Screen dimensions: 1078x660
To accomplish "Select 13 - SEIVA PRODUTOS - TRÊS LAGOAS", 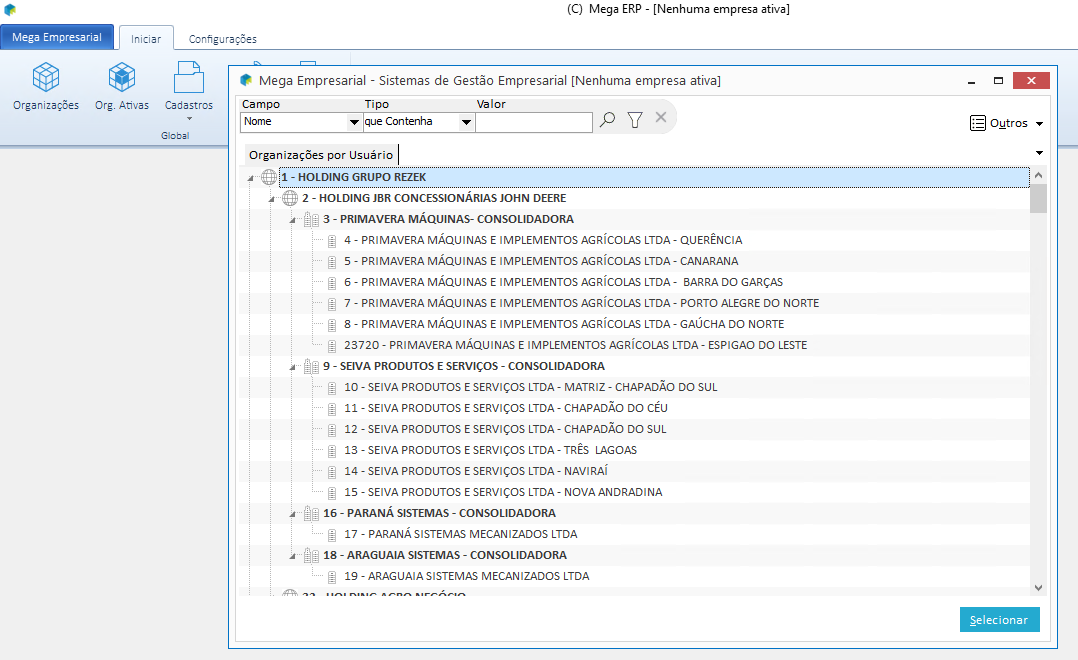I will (490, 450).
